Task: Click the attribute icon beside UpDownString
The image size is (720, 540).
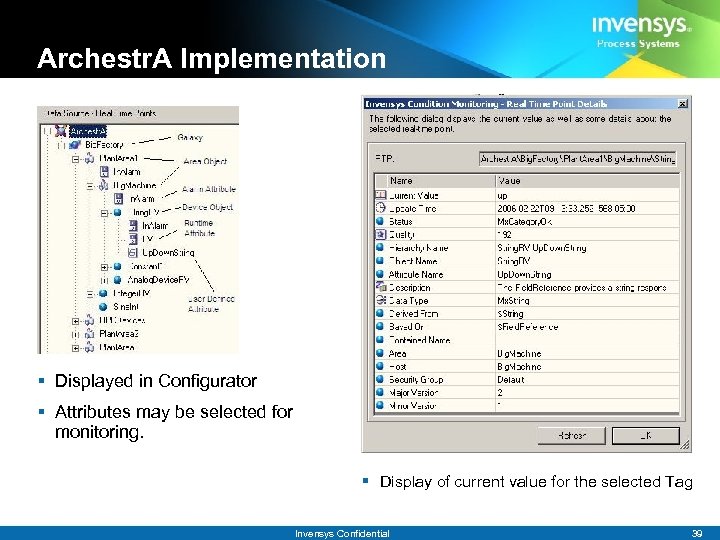Action: (x=133, y=253)
